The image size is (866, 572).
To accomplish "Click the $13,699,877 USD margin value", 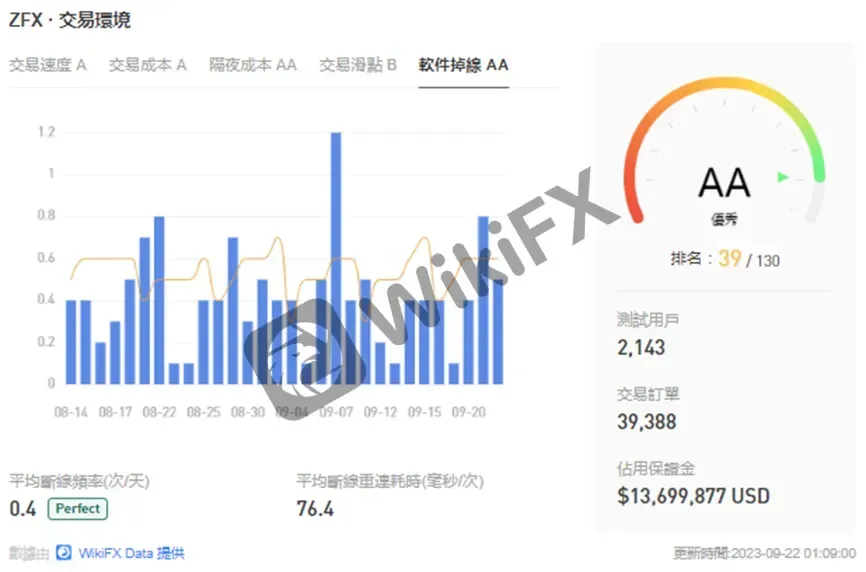I will click(x=694, y=496).
